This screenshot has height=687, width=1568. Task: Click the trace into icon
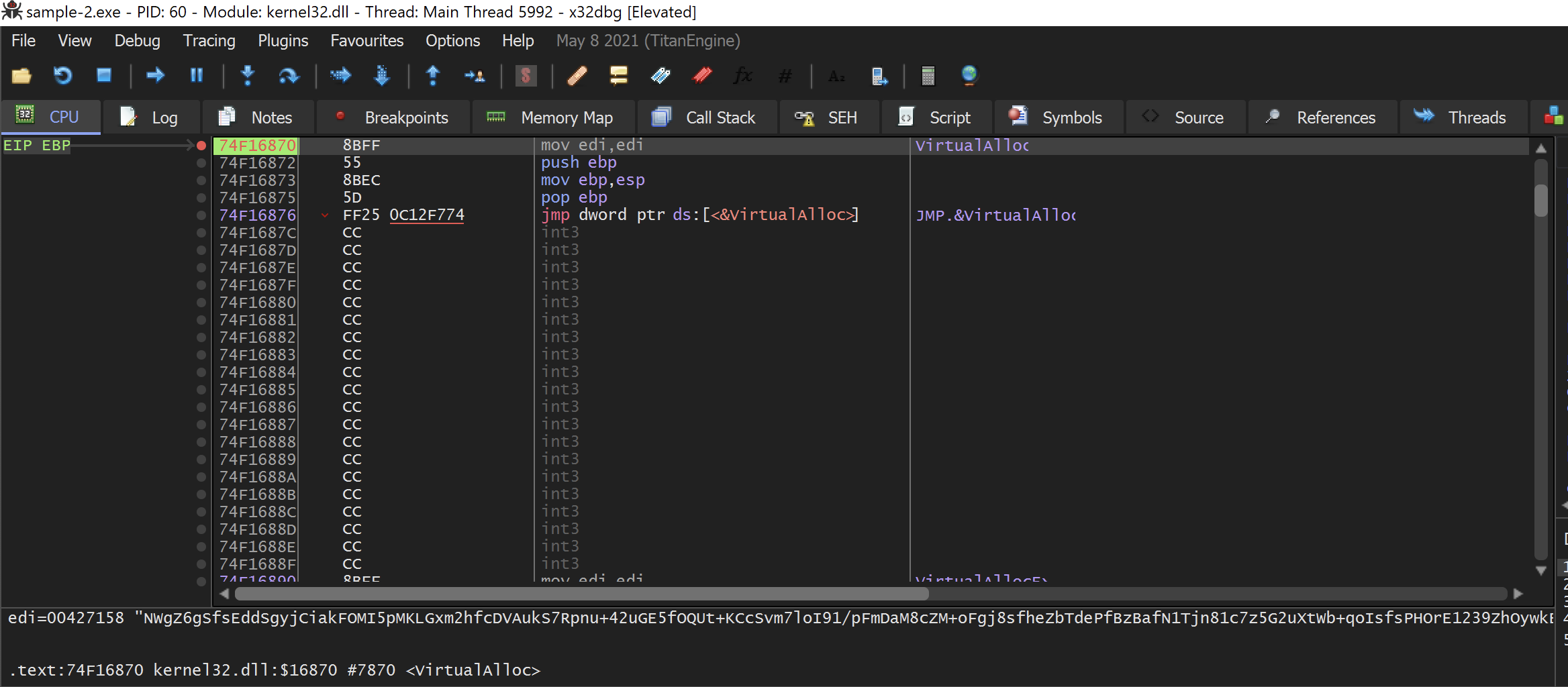pyautogui.click(x=340, y=76)
